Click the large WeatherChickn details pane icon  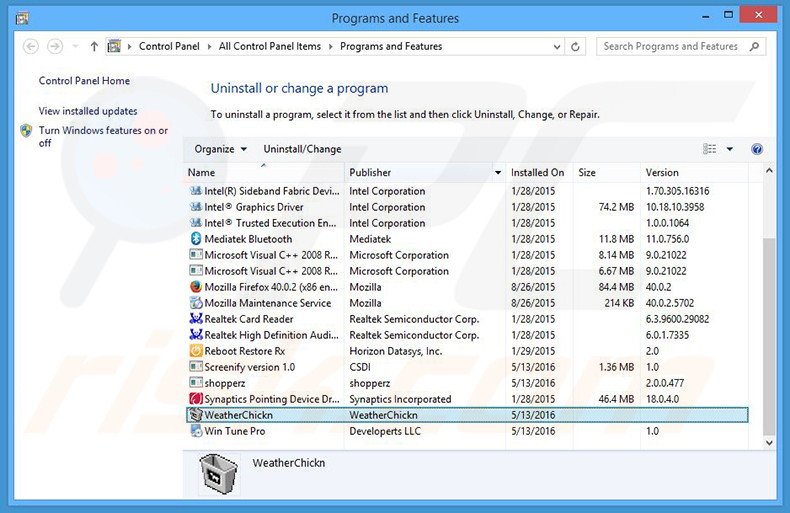pos(218,474)
